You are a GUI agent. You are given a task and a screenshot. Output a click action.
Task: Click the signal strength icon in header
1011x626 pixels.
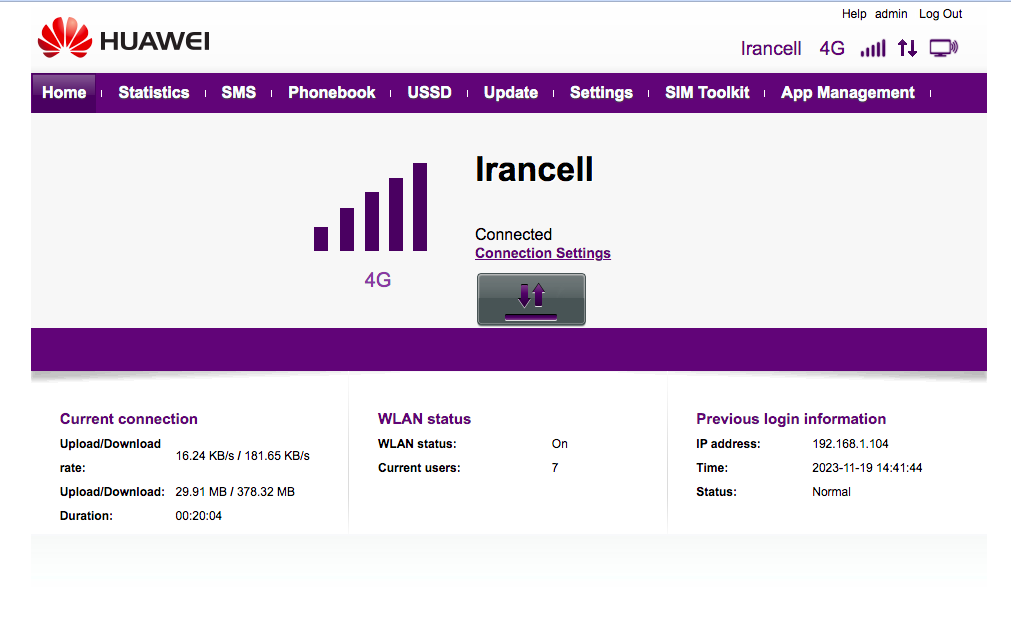tap(873, 48)
